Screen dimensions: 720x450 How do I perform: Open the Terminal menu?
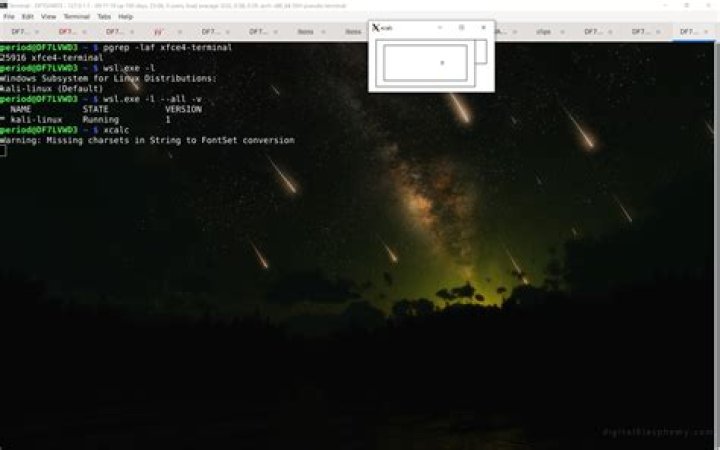pos(76,17)
